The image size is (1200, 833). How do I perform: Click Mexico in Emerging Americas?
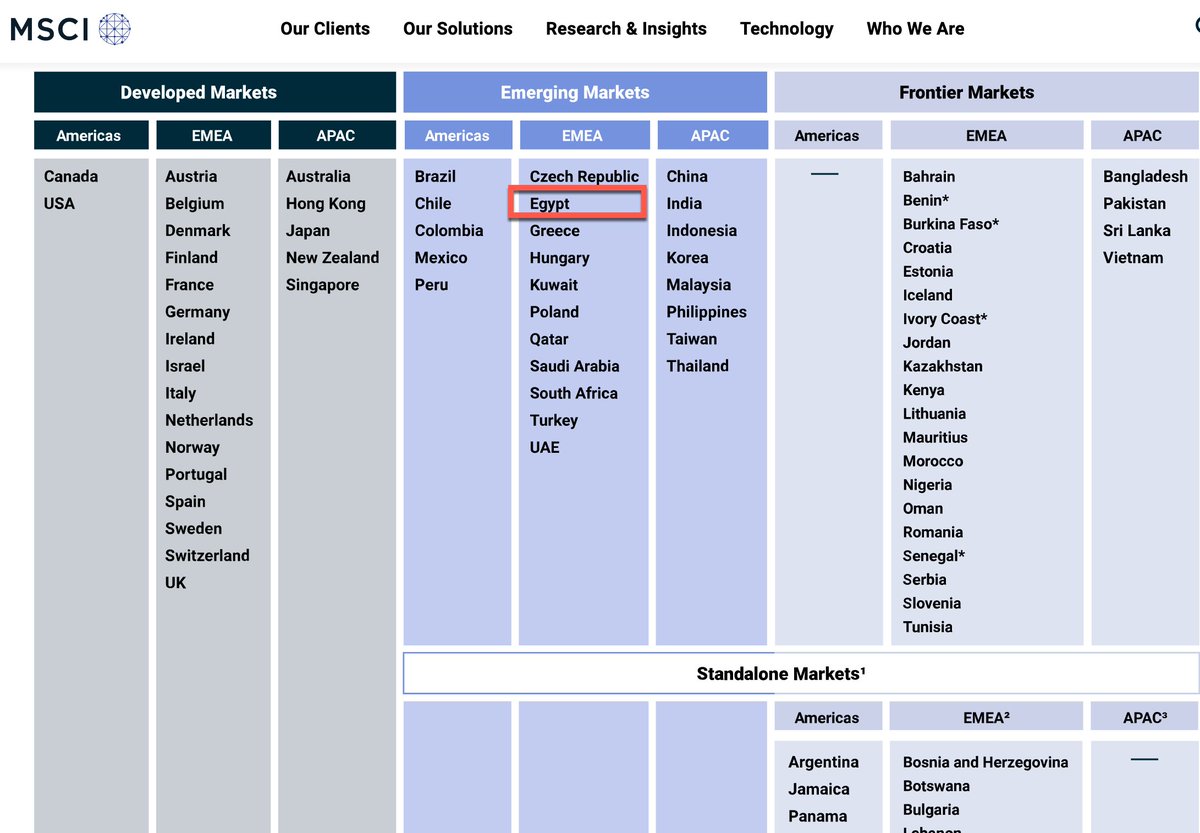coord(441,257)
